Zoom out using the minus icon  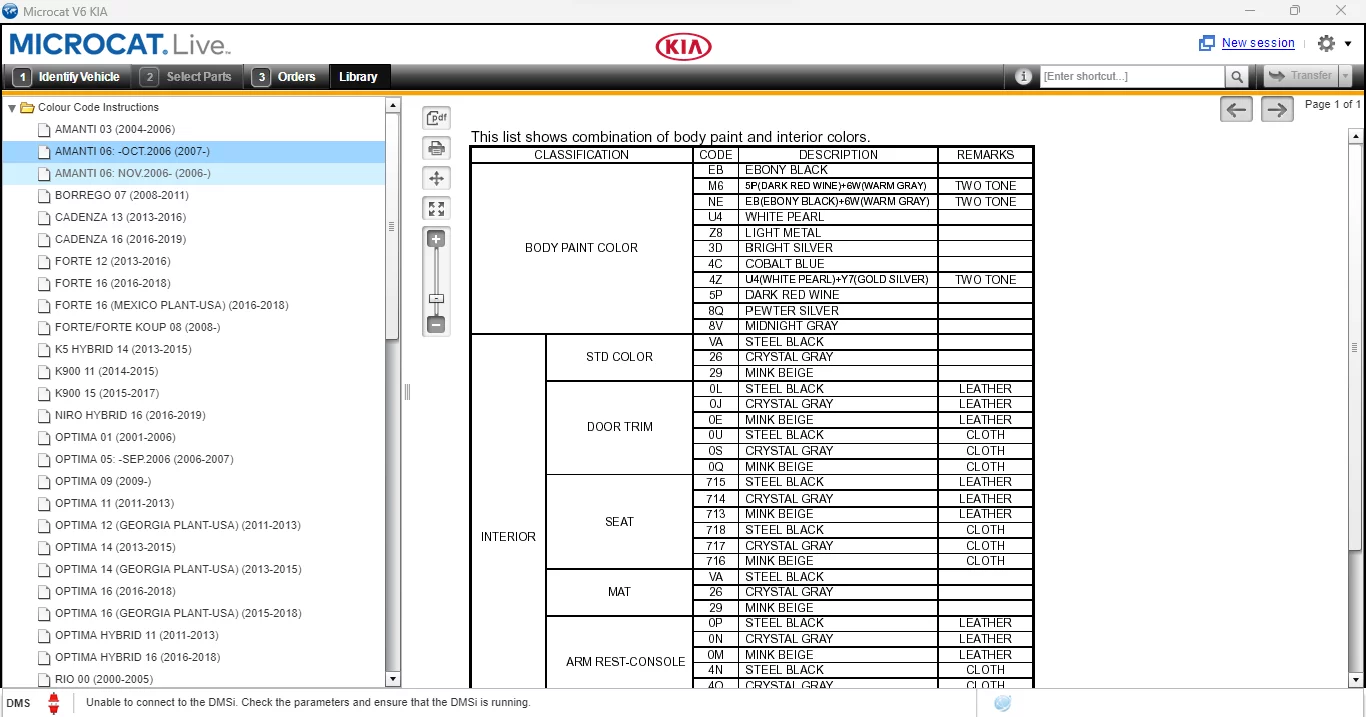click(436, 324)
